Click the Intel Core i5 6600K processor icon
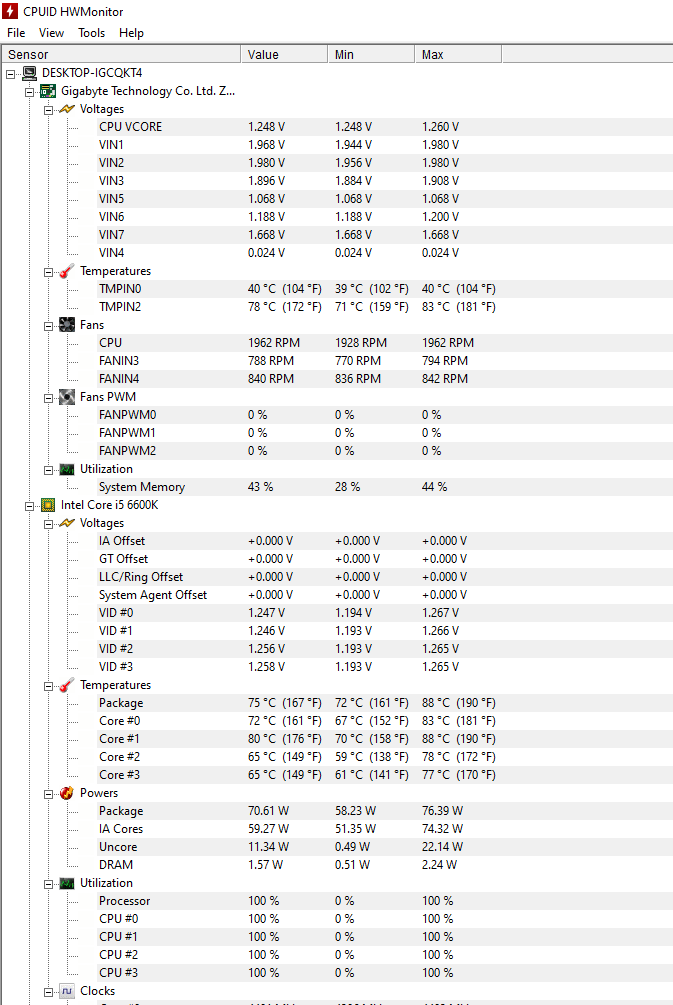 [47, 505]
